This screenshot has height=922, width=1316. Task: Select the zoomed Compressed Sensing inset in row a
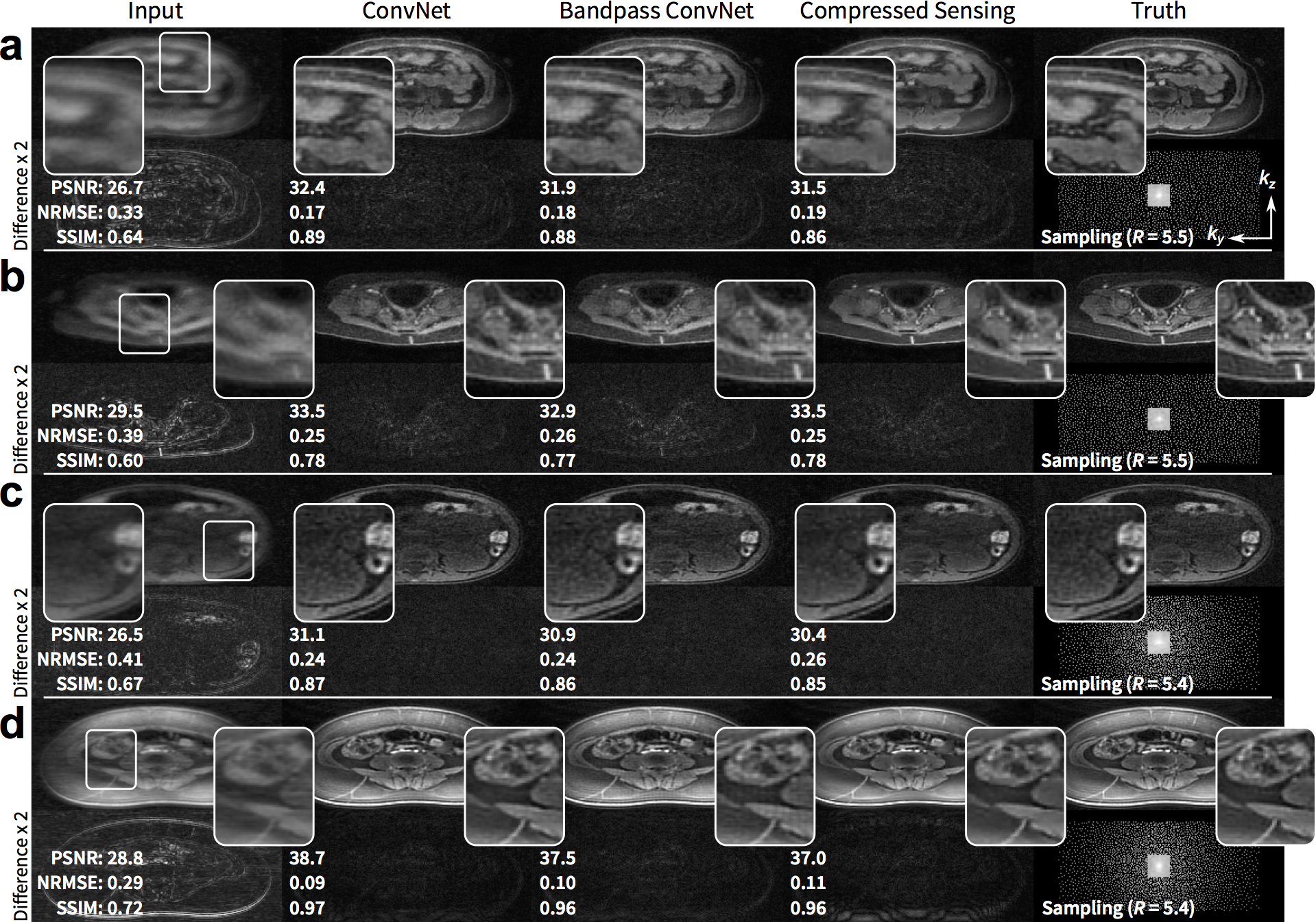(845, 115)
